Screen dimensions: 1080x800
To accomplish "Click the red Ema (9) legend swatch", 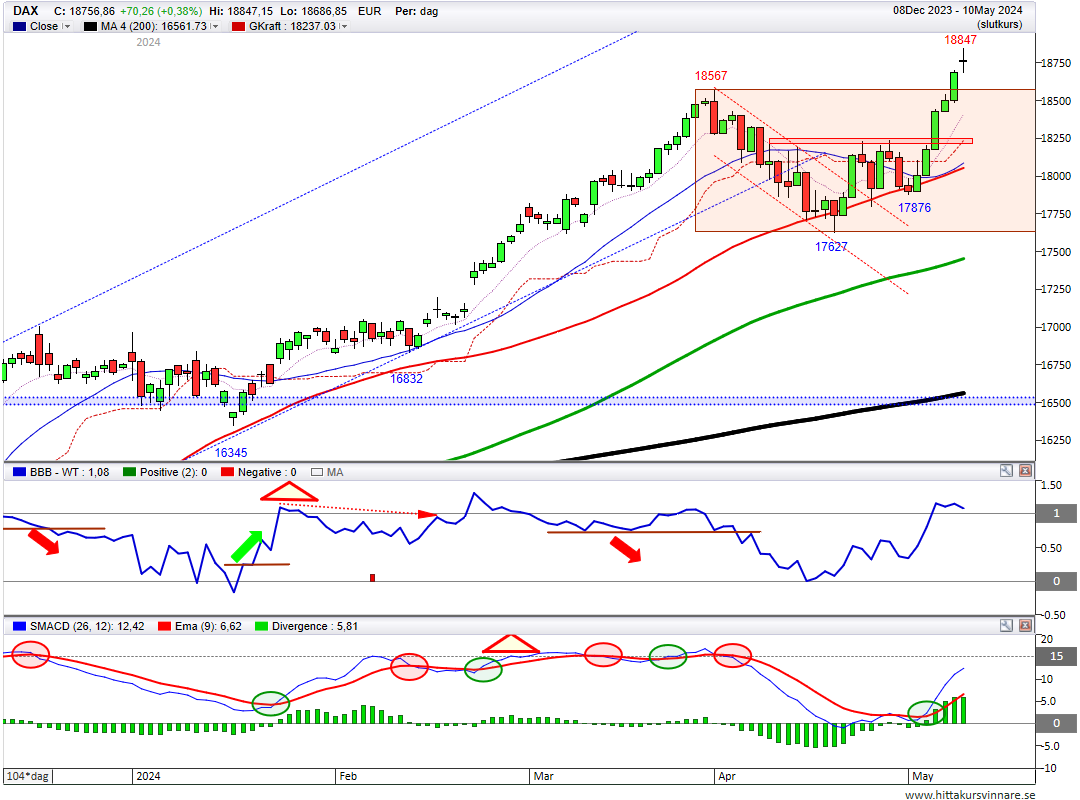I will 165,626.
